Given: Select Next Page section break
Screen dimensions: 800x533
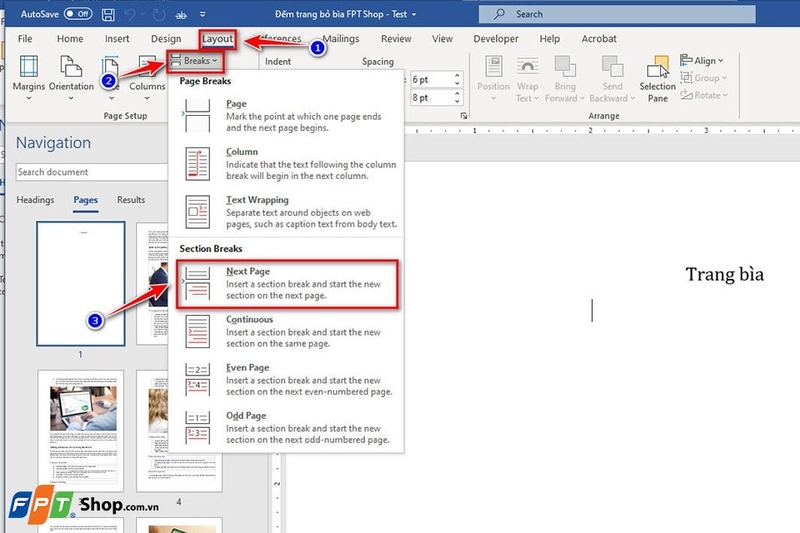Looking at the screenshot, I should [286, 283].
